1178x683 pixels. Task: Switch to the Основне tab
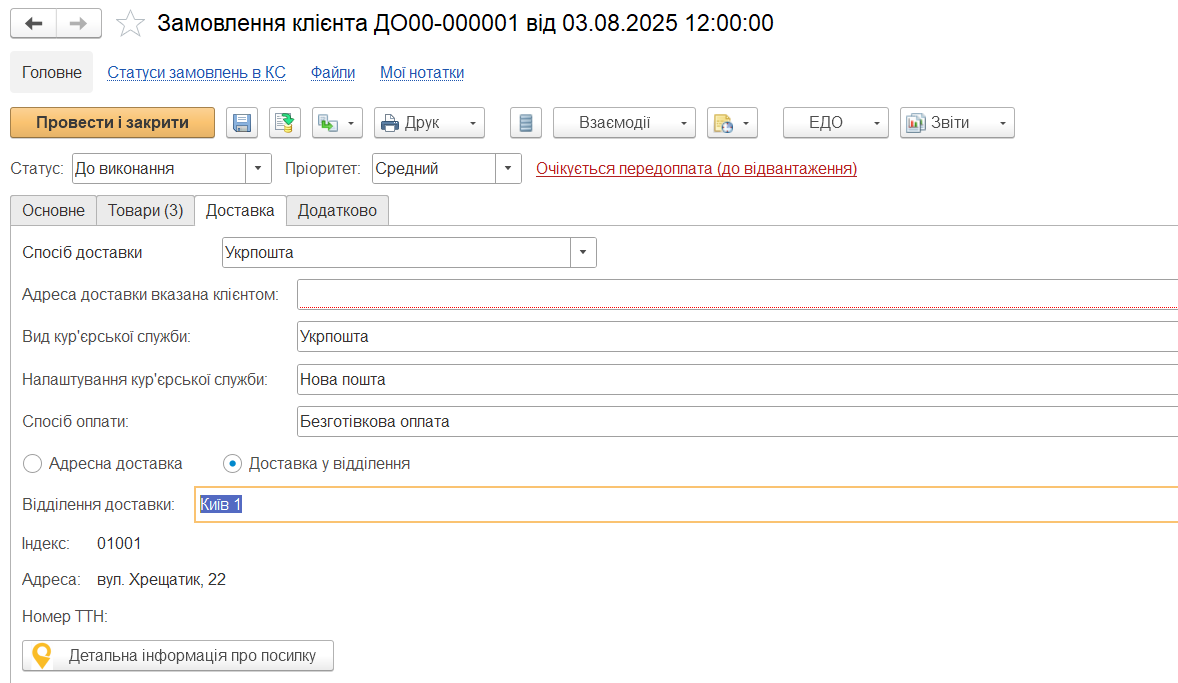click(x=53, y=210)
